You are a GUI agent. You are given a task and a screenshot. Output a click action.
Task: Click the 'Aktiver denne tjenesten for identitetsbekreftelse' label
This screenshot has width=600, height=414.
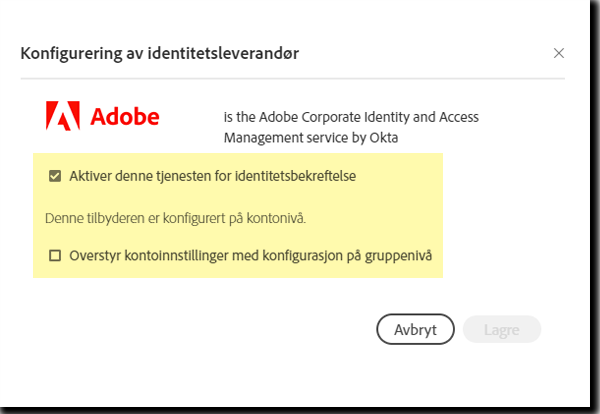pyautogui.click(x=213, y=176)
